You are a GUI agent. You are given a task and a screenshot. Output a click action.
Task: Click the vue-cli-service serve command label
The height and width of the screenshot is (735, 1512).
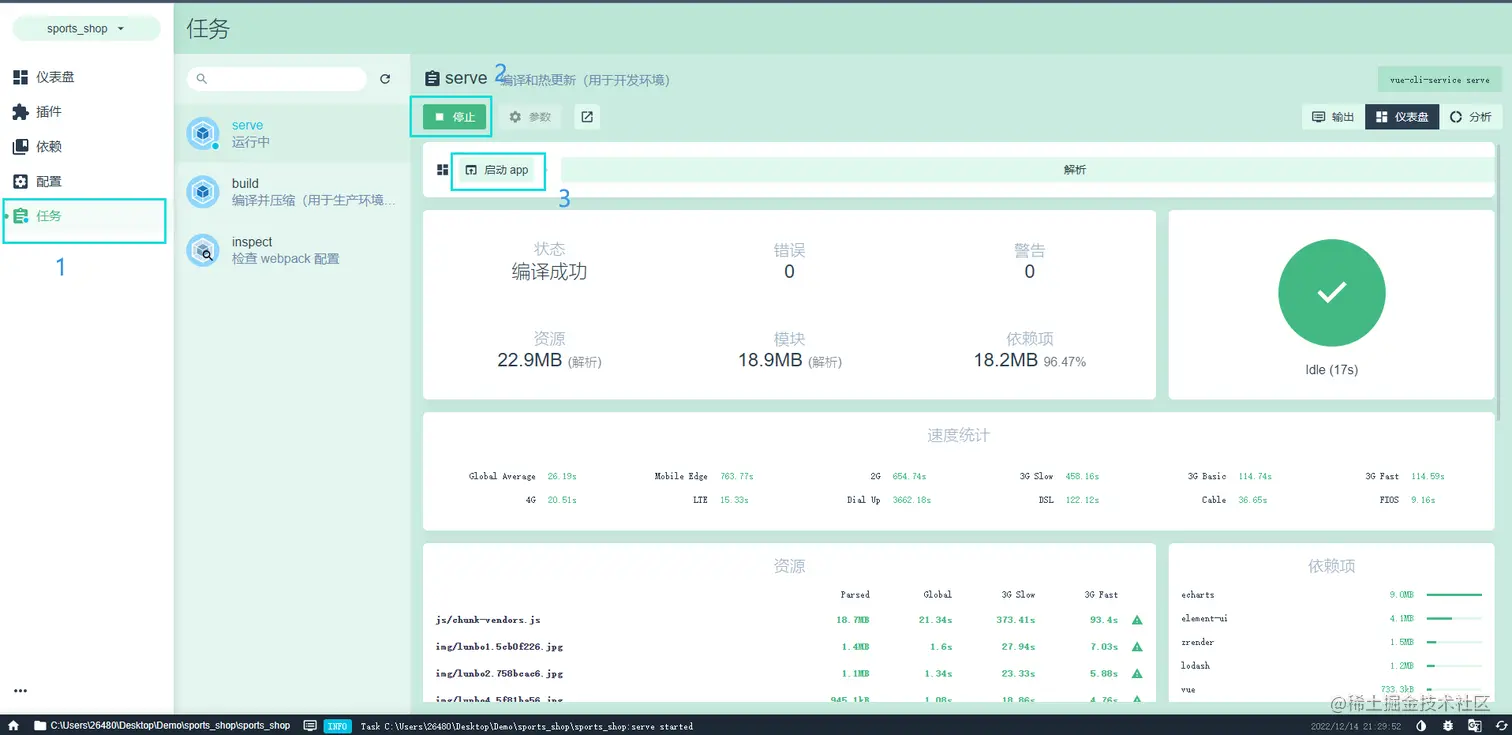coord(1439,80)
